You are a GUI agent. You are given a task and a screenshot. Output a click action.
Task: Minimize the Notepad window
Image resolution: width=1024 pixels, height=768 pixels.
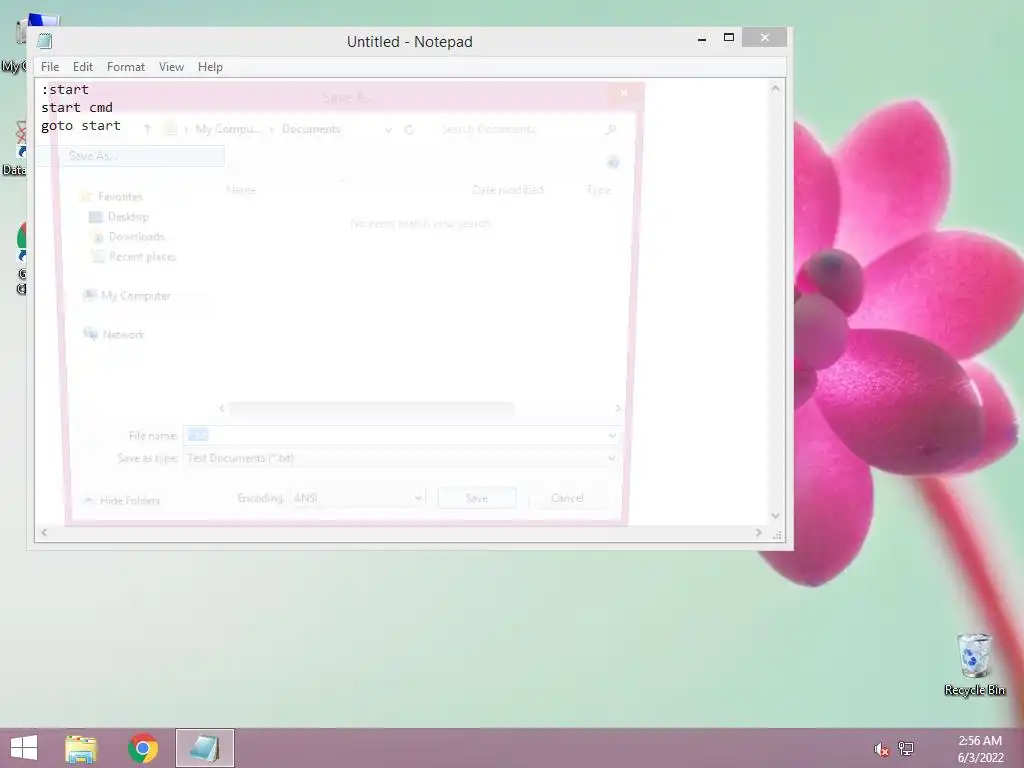[702, 39]
